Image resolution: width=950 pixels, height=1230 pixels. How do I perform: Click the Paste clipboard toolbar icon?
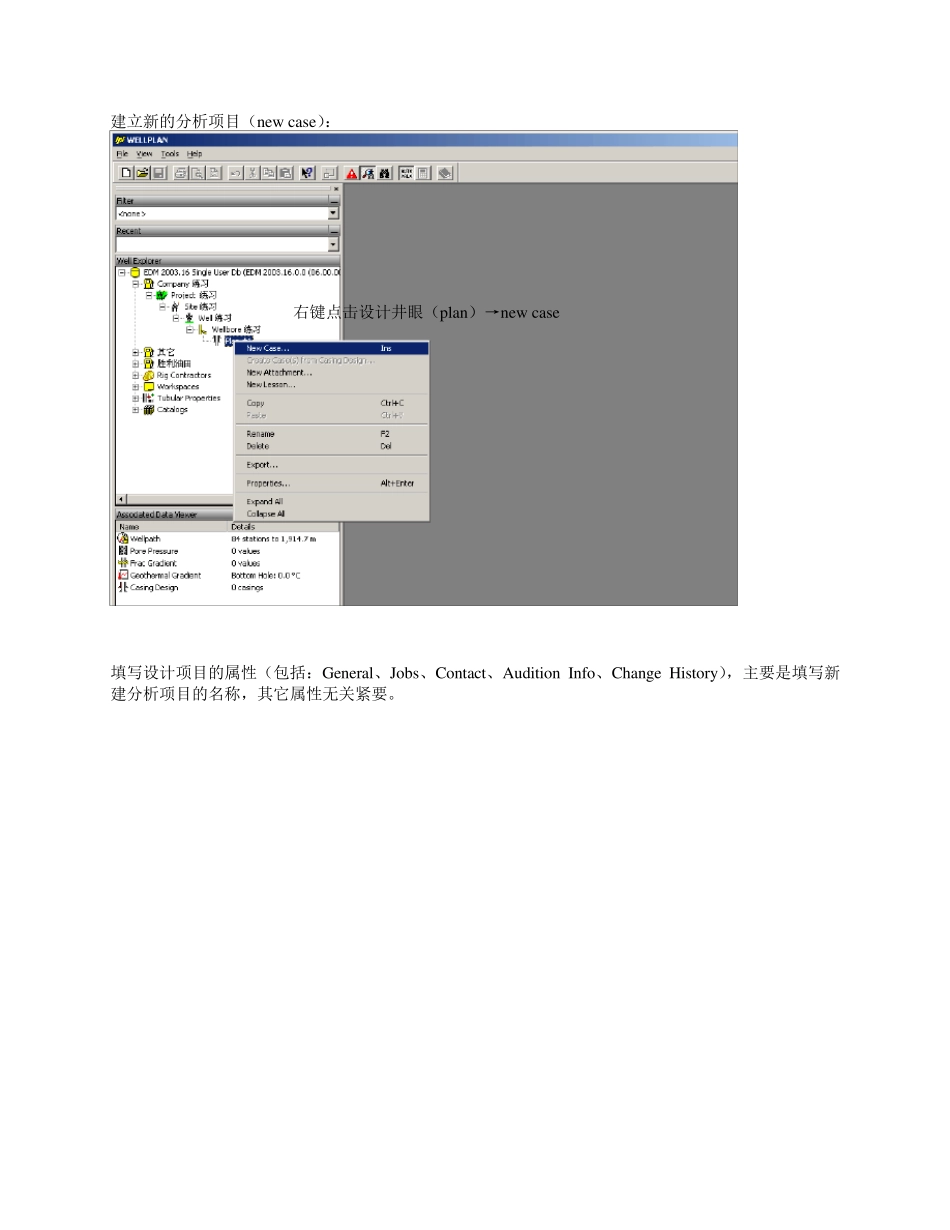point(285,173)
